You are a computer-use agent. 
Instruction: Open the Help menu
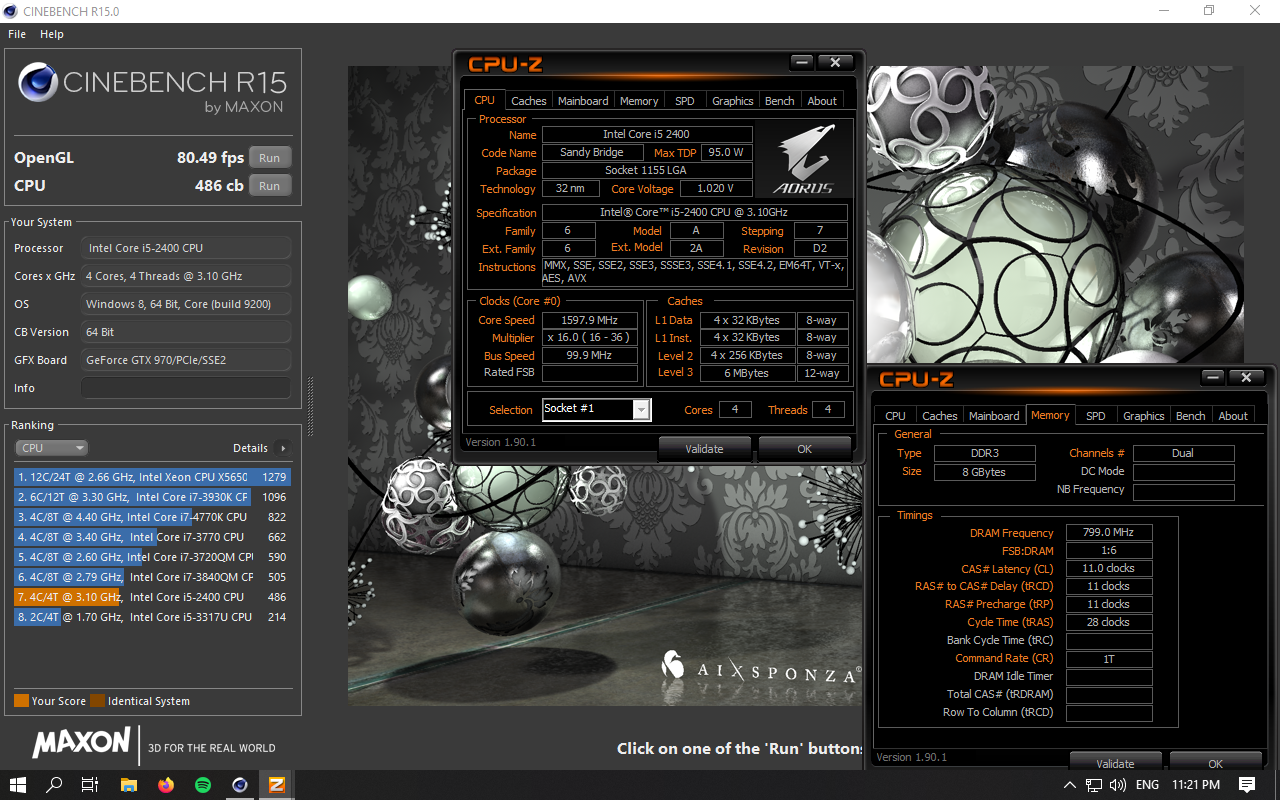pos(52,34)
